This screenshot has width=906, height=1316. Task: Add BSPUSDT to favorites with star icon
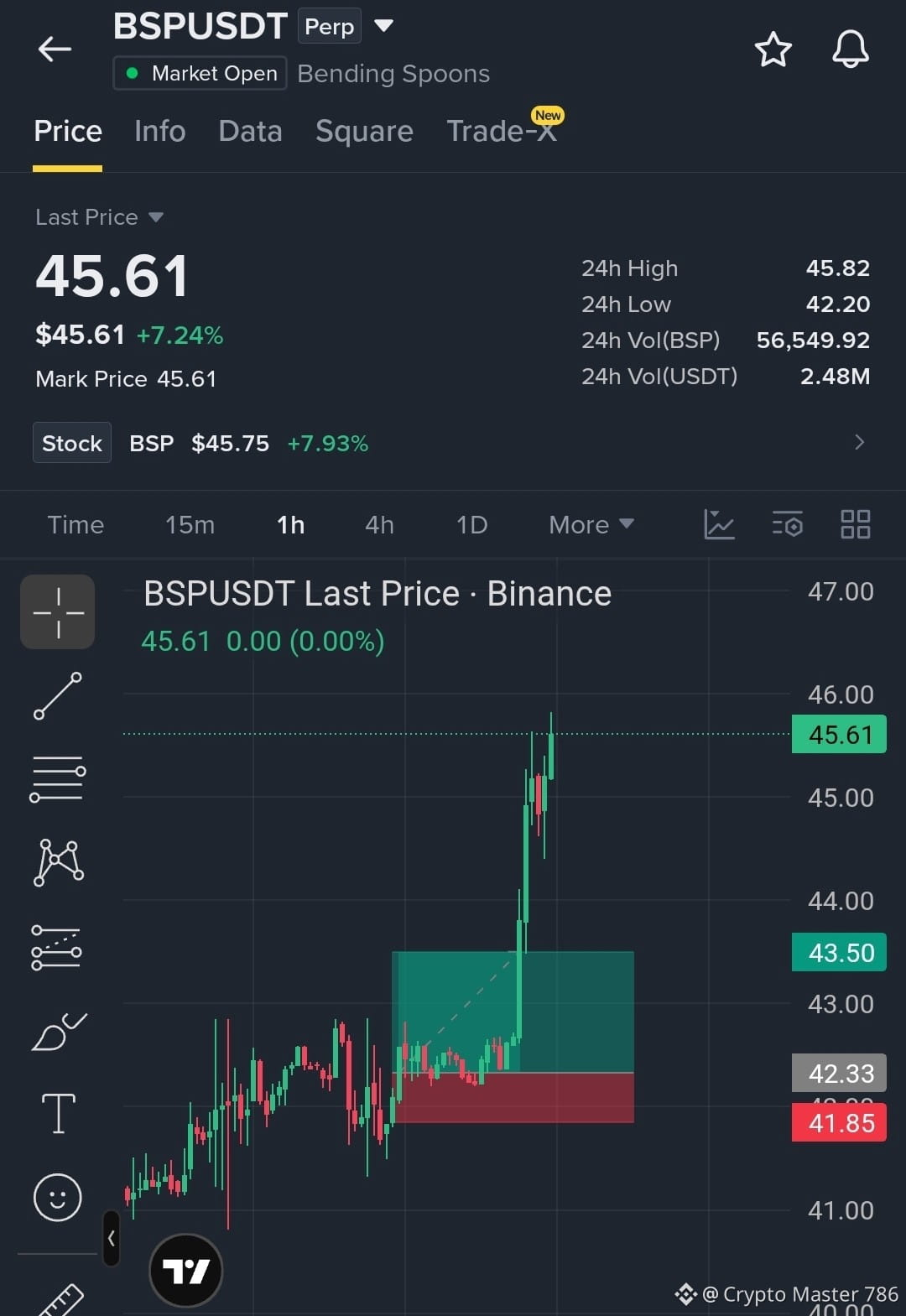pos(773,49)
